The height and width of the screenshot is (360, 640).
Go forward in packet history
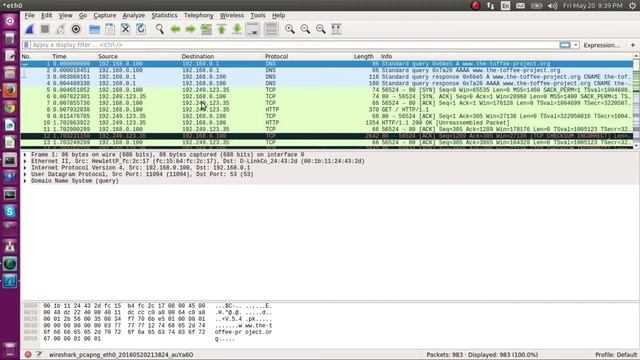coord(191,29)
